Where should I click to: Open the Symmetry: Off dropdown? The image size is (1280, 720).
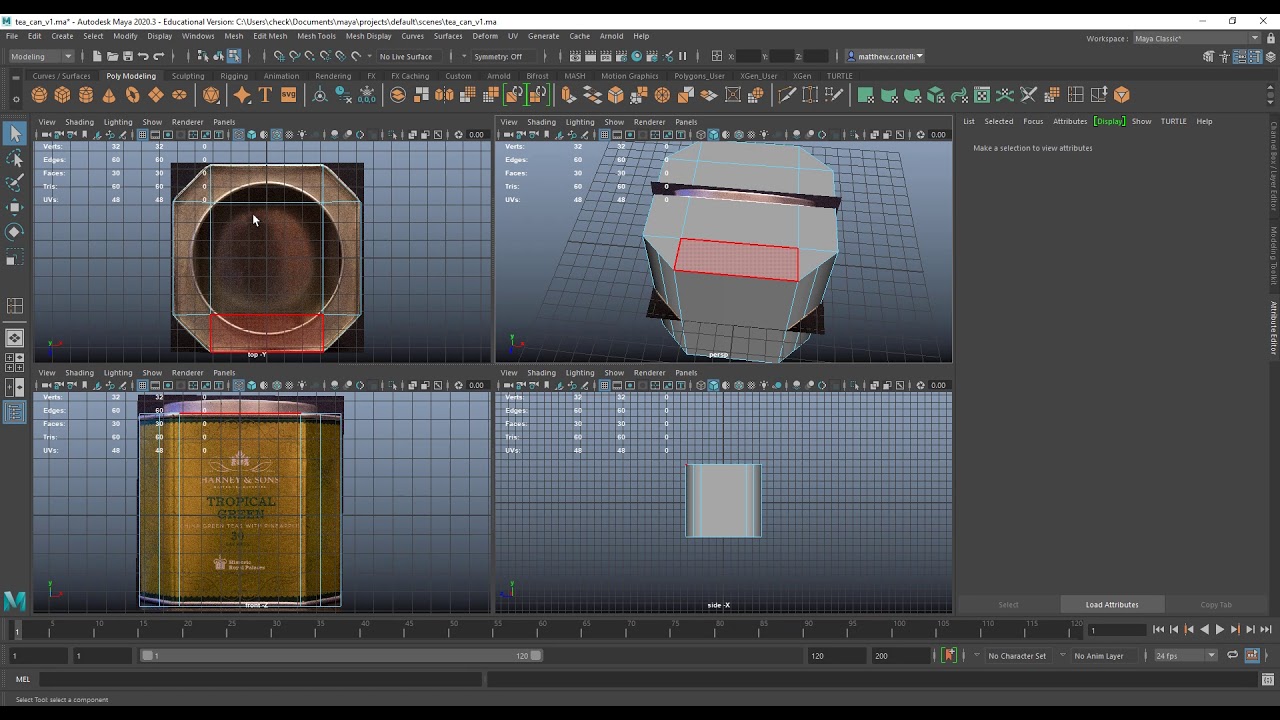(502, 56)
